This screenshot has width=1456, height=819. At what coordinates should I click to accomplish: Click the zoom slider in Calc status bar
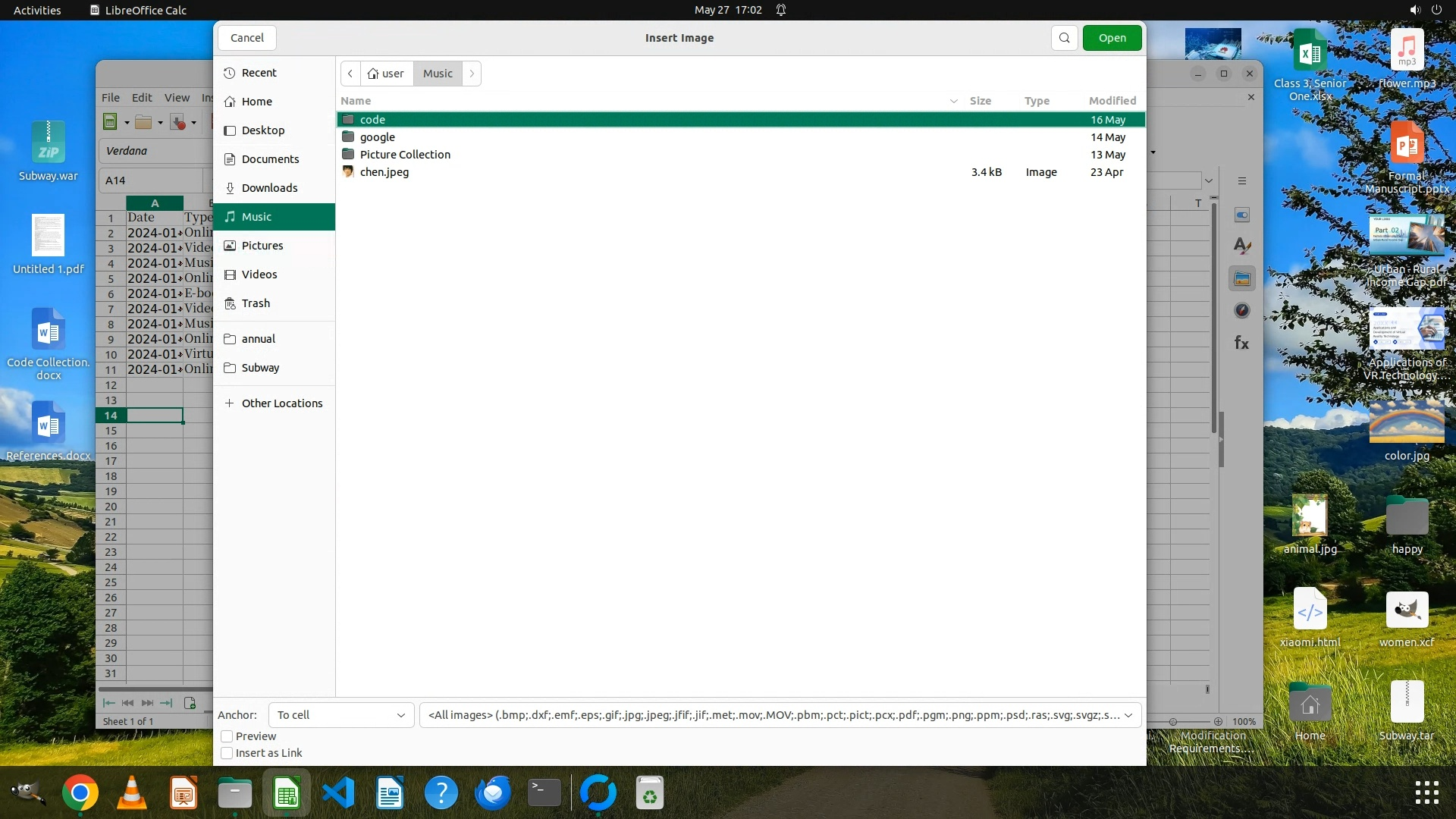(1173, 722)
